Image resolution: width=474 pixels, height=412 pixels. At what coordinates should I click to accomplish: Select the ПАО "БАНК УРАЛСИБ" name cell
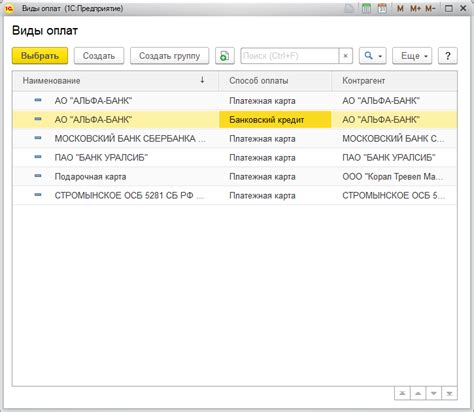101,157
